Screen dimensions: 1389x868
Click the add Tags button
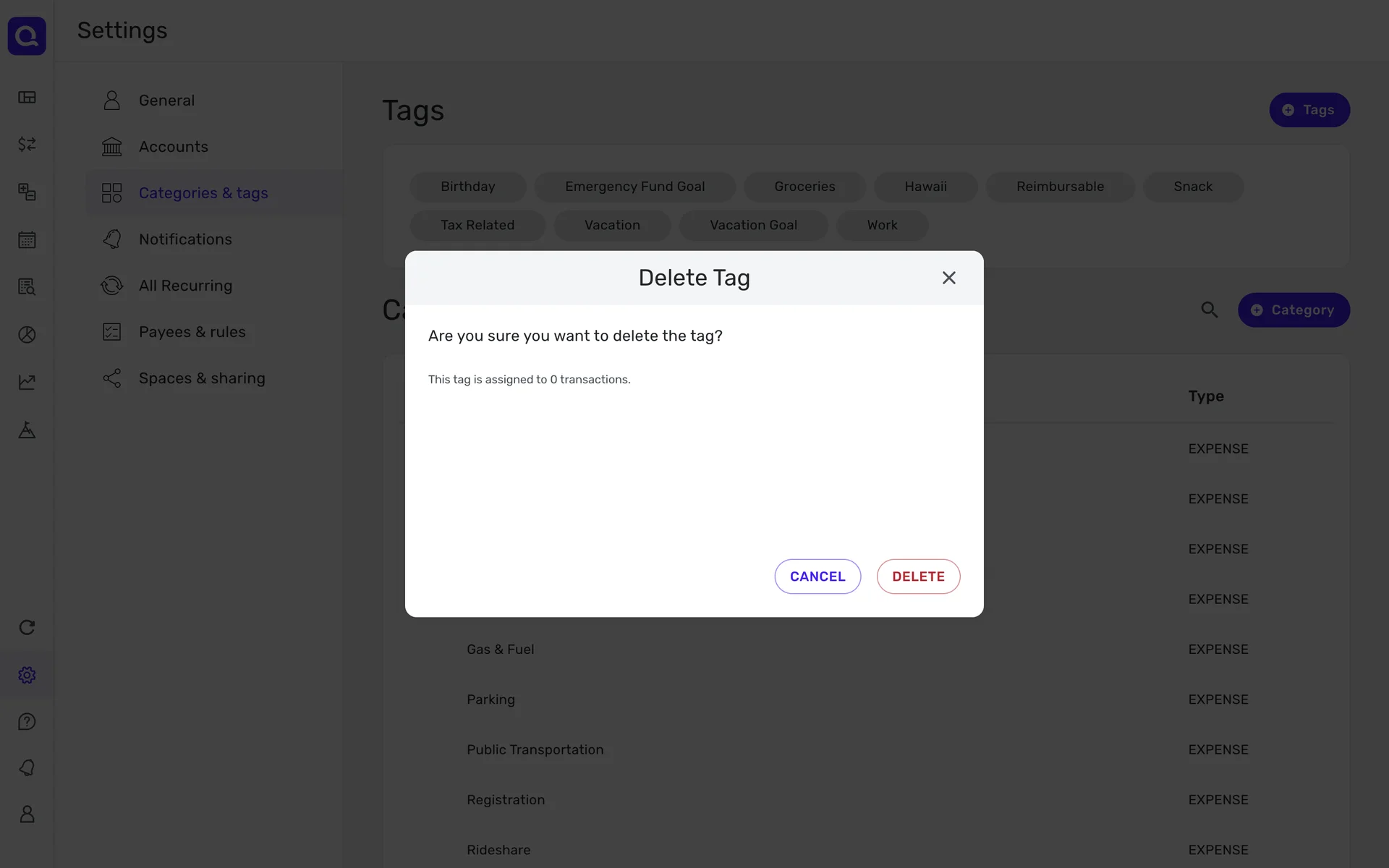tap(1309, 110)
